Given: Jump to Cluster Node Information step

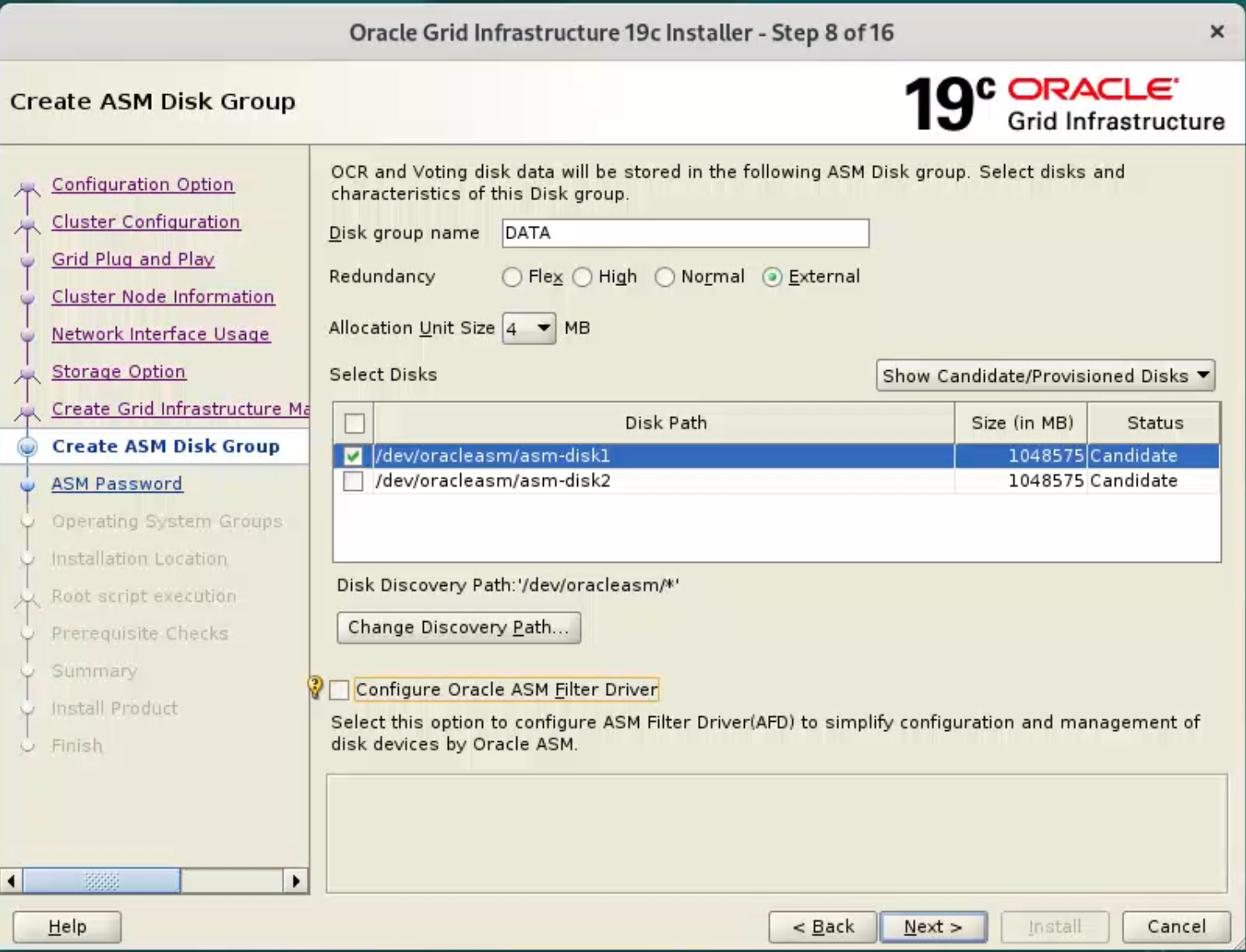Looking at the screenshot, I should tap(163, 297).
